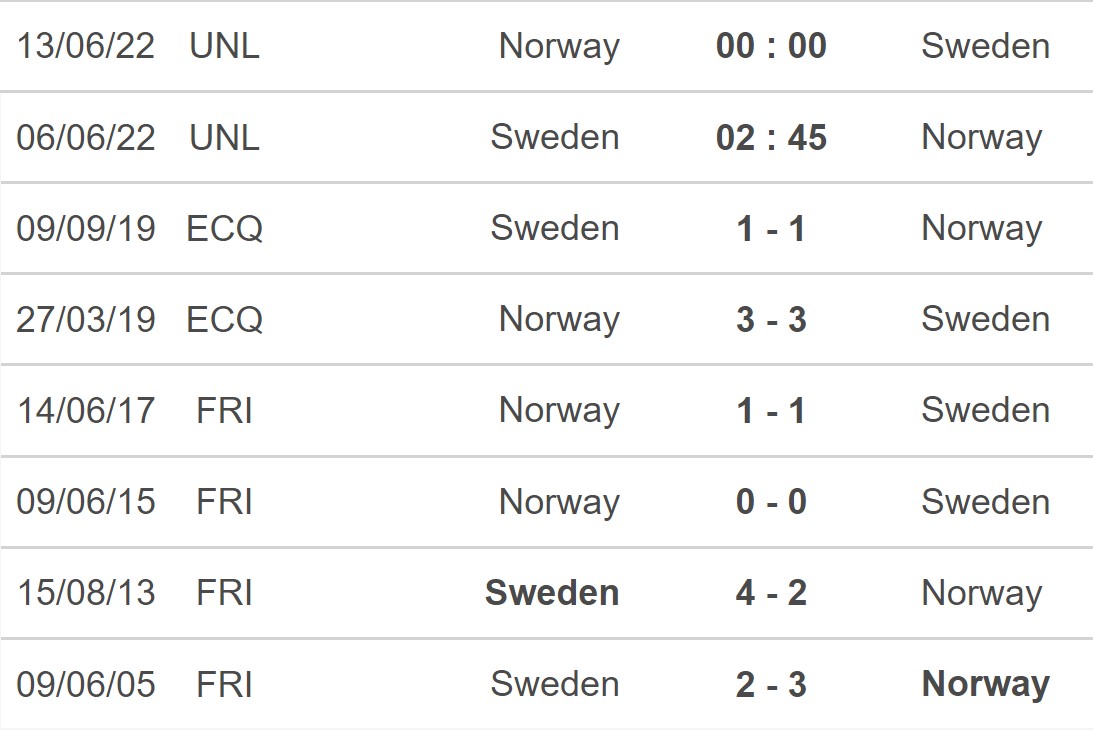Select UNL label in the 06/06/22 row
Image resolution: width=1093 pixels, height=730 pixels.
pyautogui.click(x=224, y=137)
